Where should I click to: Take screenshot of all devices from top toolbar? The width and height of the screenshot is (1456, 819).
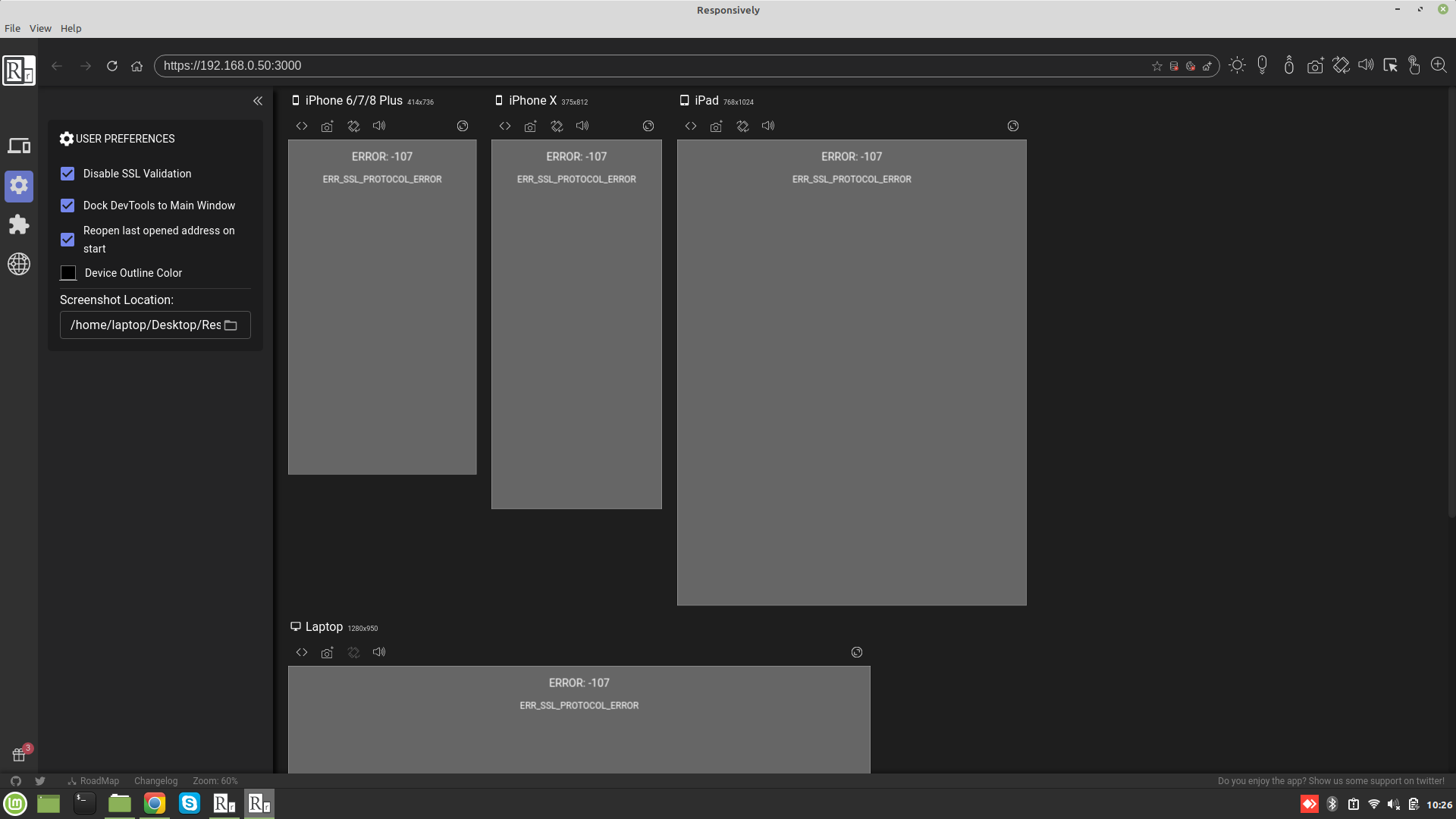click(1315, 65)
